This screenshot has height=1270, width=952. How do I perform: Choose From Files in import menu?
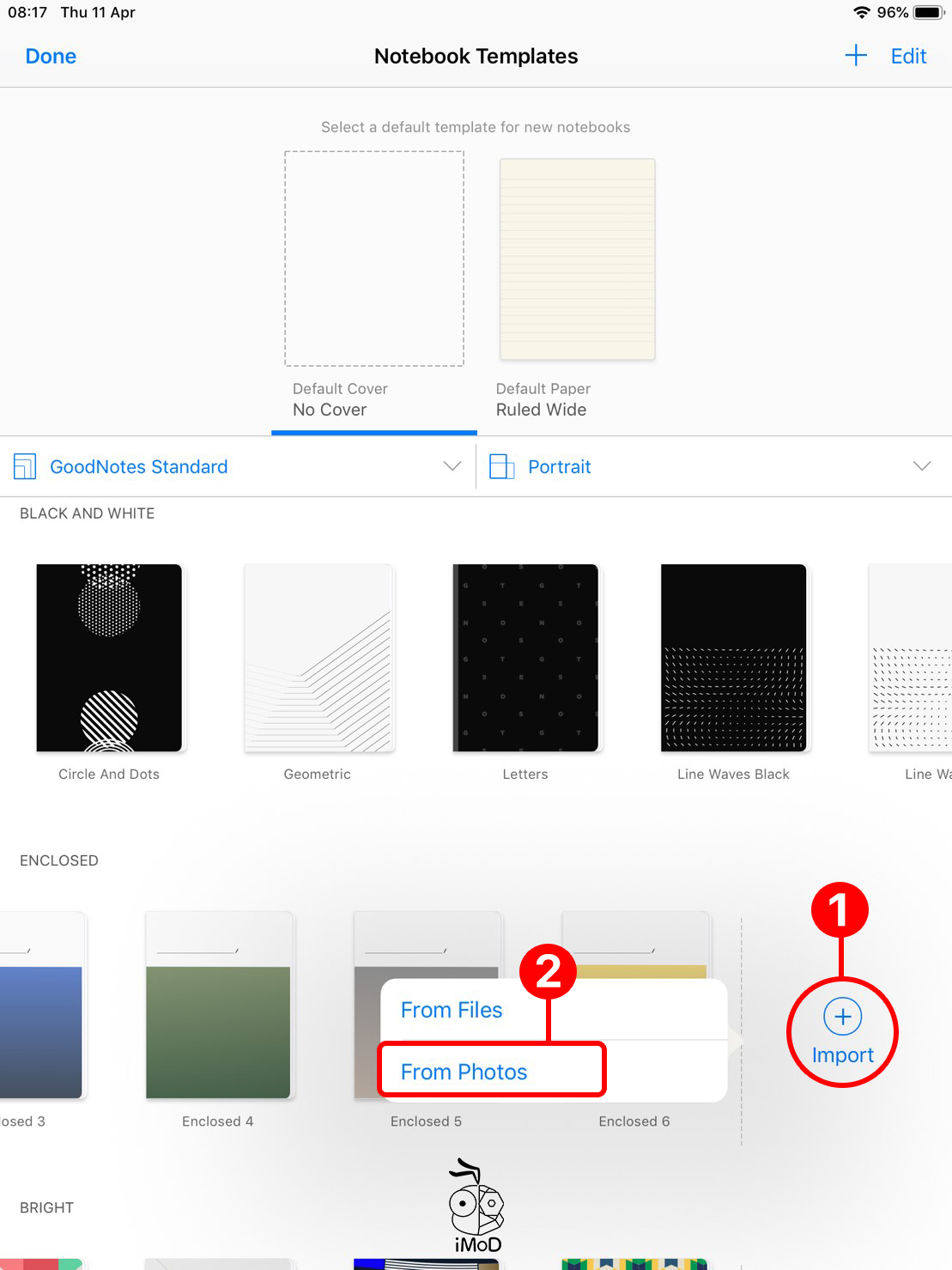(x=452, y=1010)
